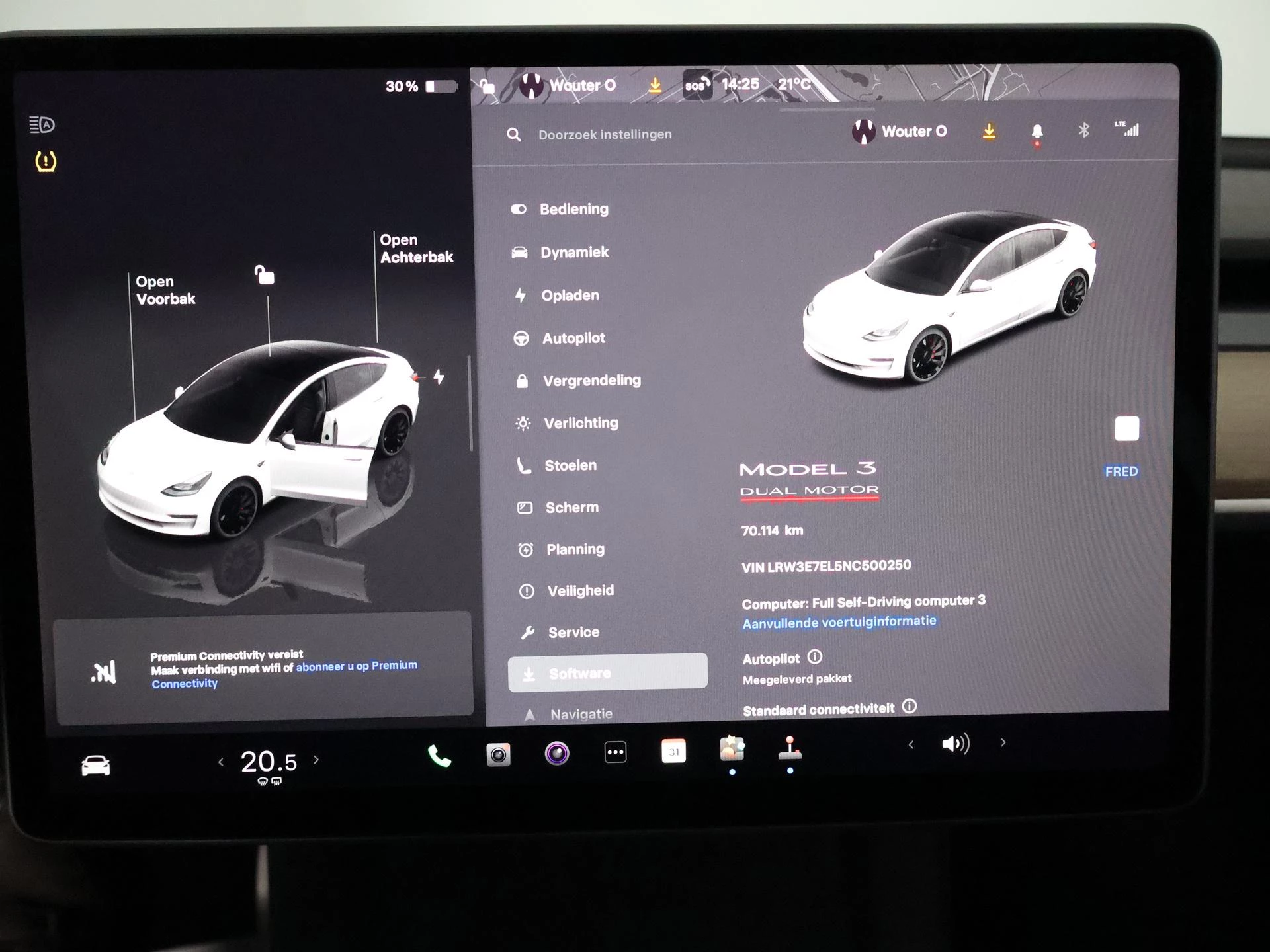Tap Open Voorbak to open the frunk
Image resolution: width=1270 pixels, height=952 pixels.
[x=165, y=290]
